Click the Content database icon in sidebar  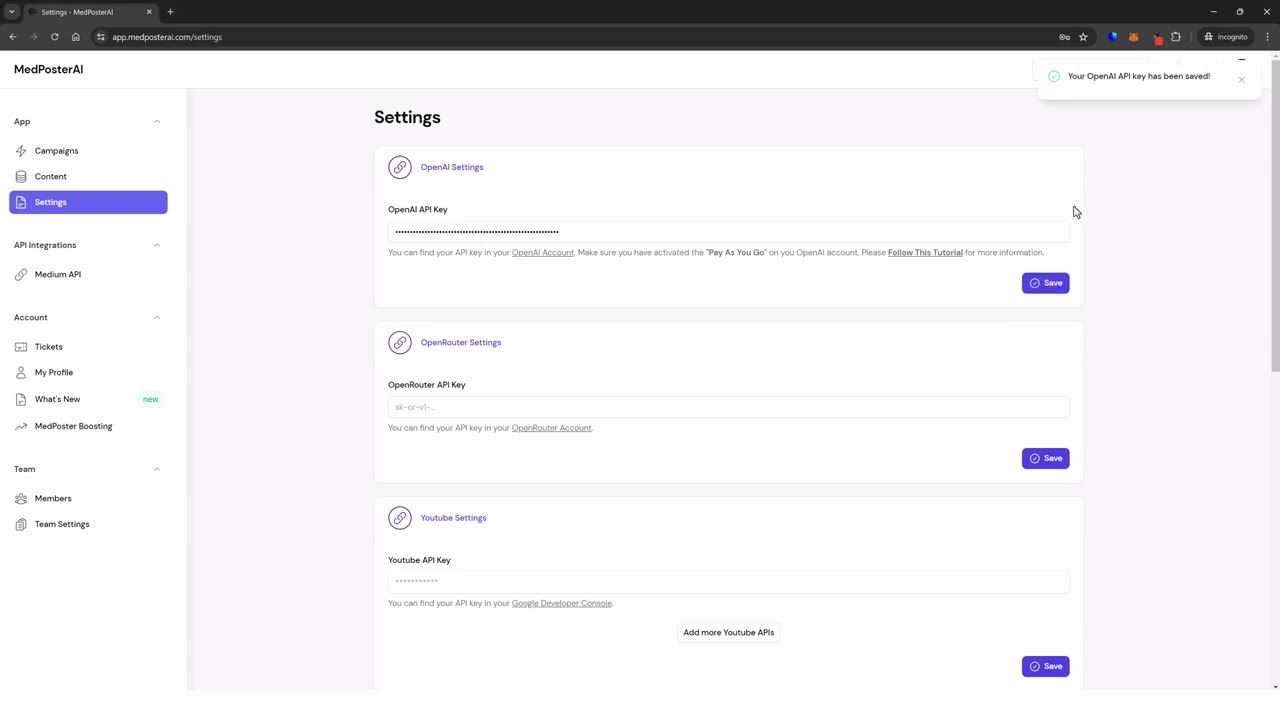pyautogui.click(x=21, y=177)
